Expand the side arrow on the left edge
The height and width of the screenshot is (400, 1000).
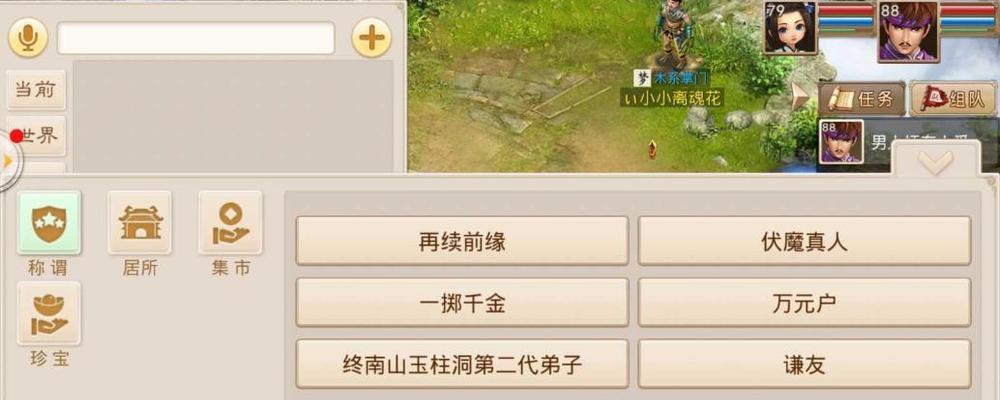8,161
